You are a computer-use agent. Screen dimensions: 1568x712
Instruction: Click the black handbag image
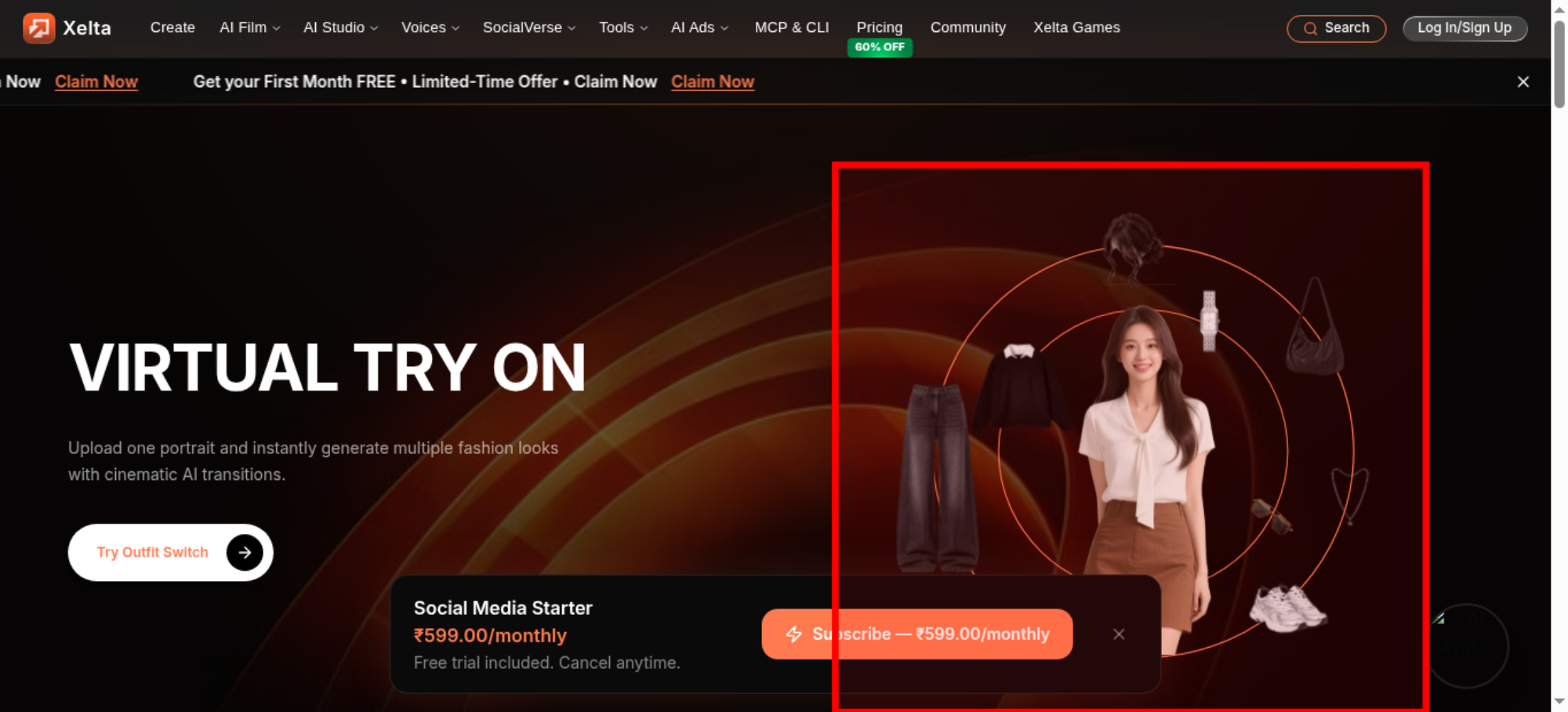click(x=1315, y=326)
